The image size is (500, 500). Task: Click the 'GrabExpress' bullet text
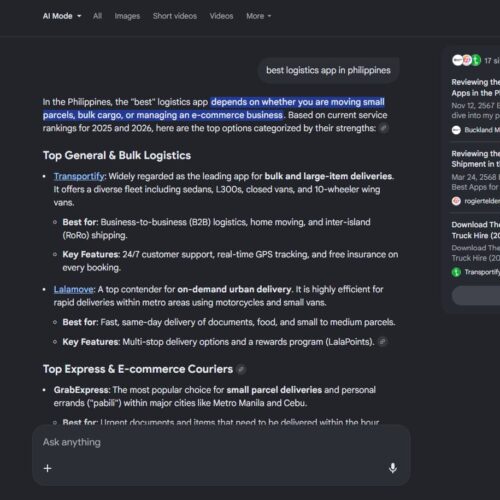[81, 390]
